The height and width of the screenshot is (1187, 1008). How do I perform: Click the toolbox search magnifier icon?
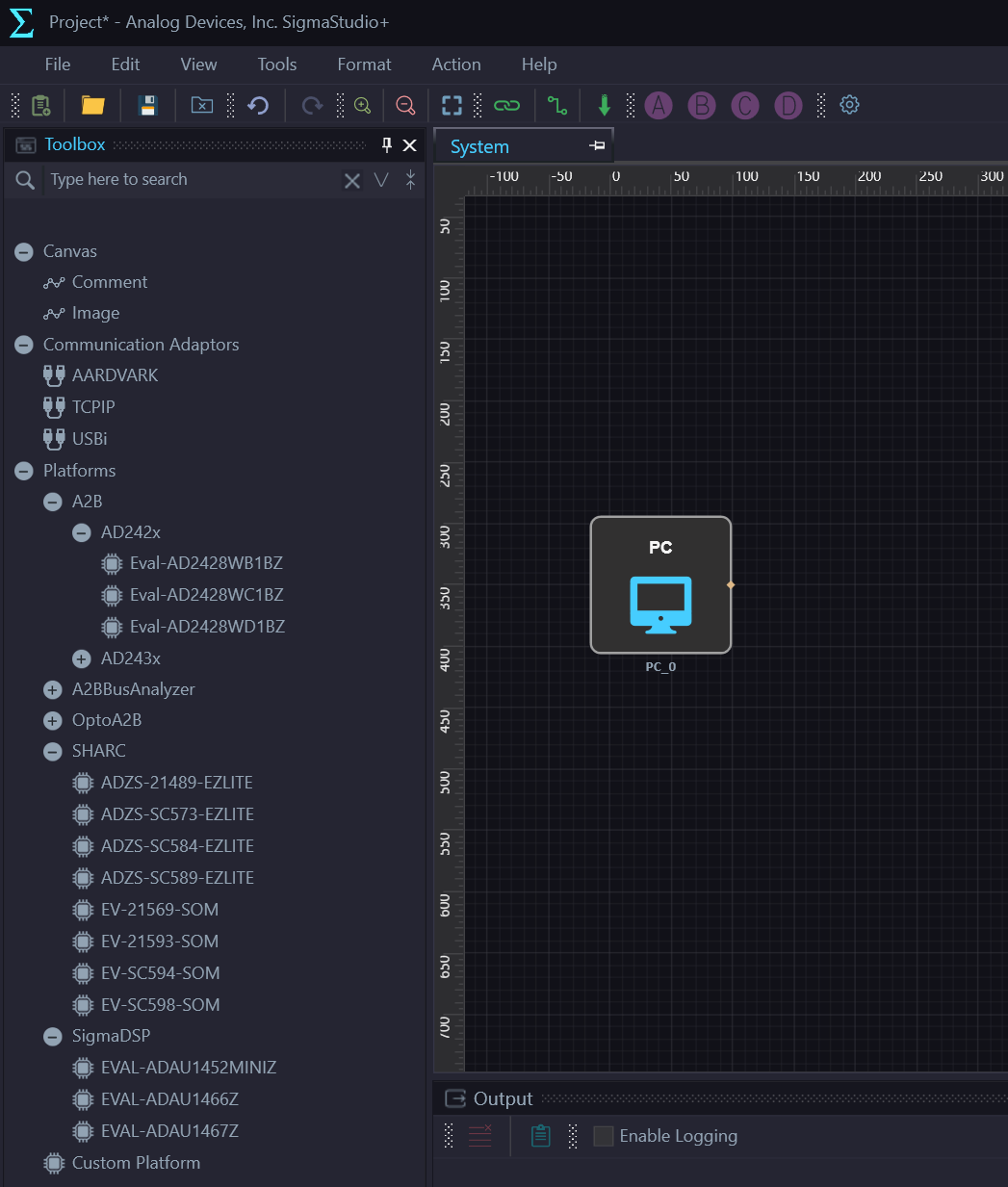pos(26,180)
